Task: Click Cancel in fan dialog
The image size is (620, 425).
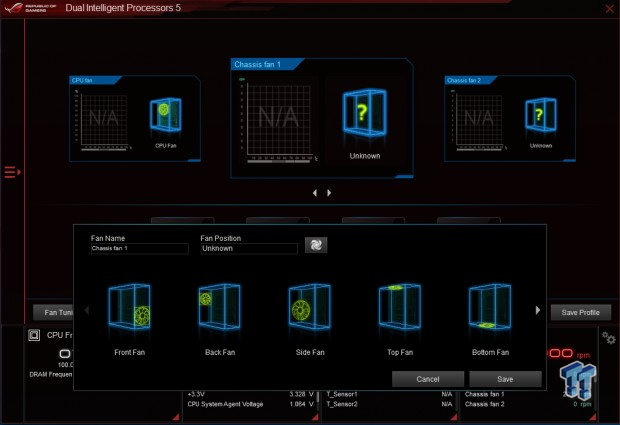Action: 428,379
